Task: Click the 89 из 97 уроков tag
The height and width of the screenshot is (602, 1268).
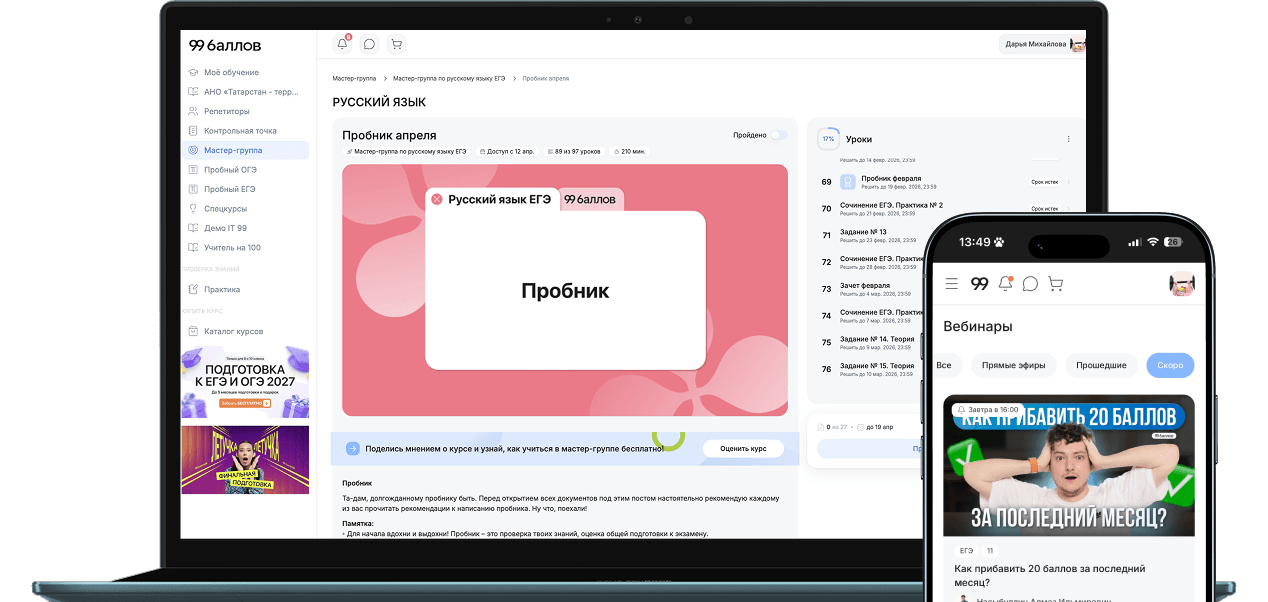Action: [x=573, y=151]
